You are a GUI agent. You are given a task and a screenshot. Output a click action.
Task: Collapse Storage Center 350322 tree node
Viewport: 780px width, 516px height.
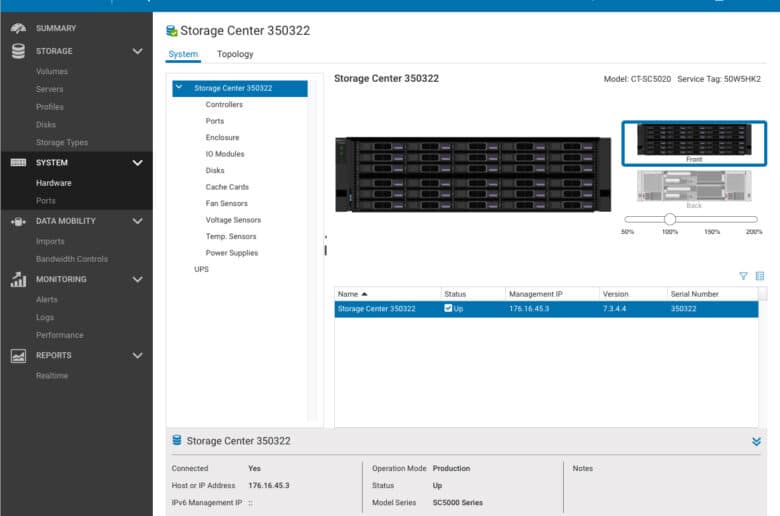(179, 88)
